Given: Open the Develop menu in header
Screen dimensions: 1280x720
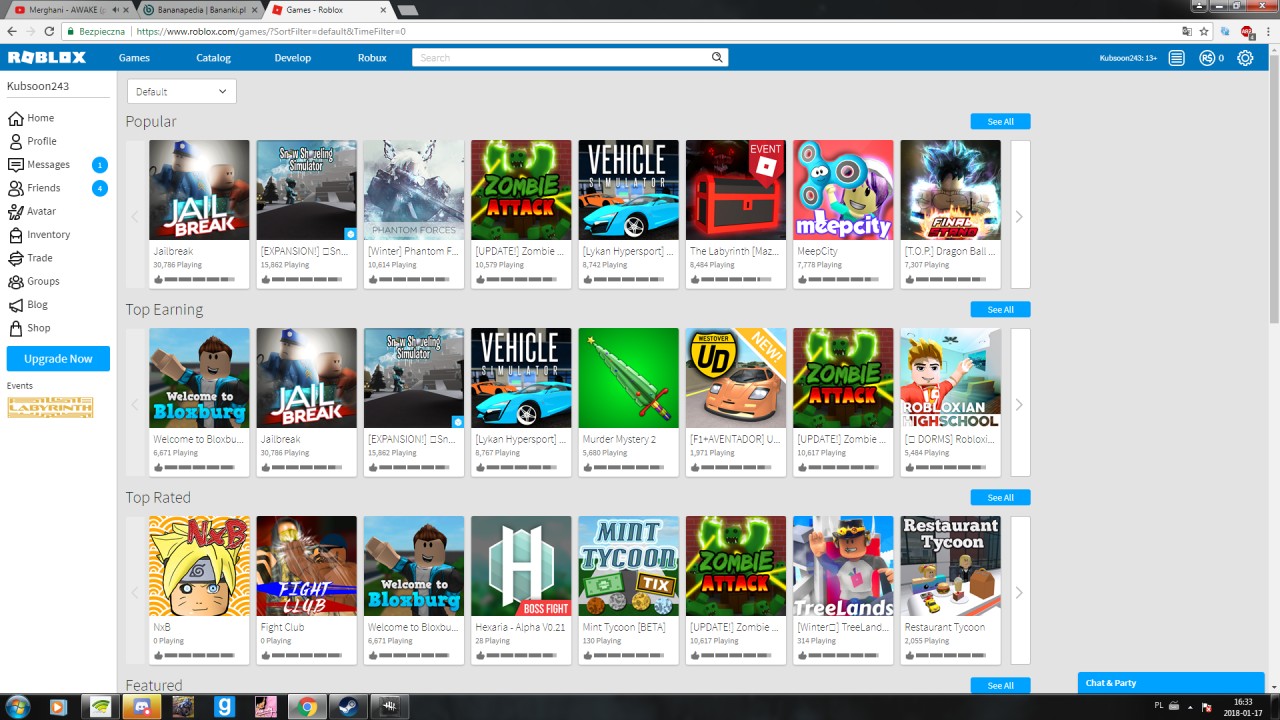Looking at the screenshot, I should (x=293, y=58).
